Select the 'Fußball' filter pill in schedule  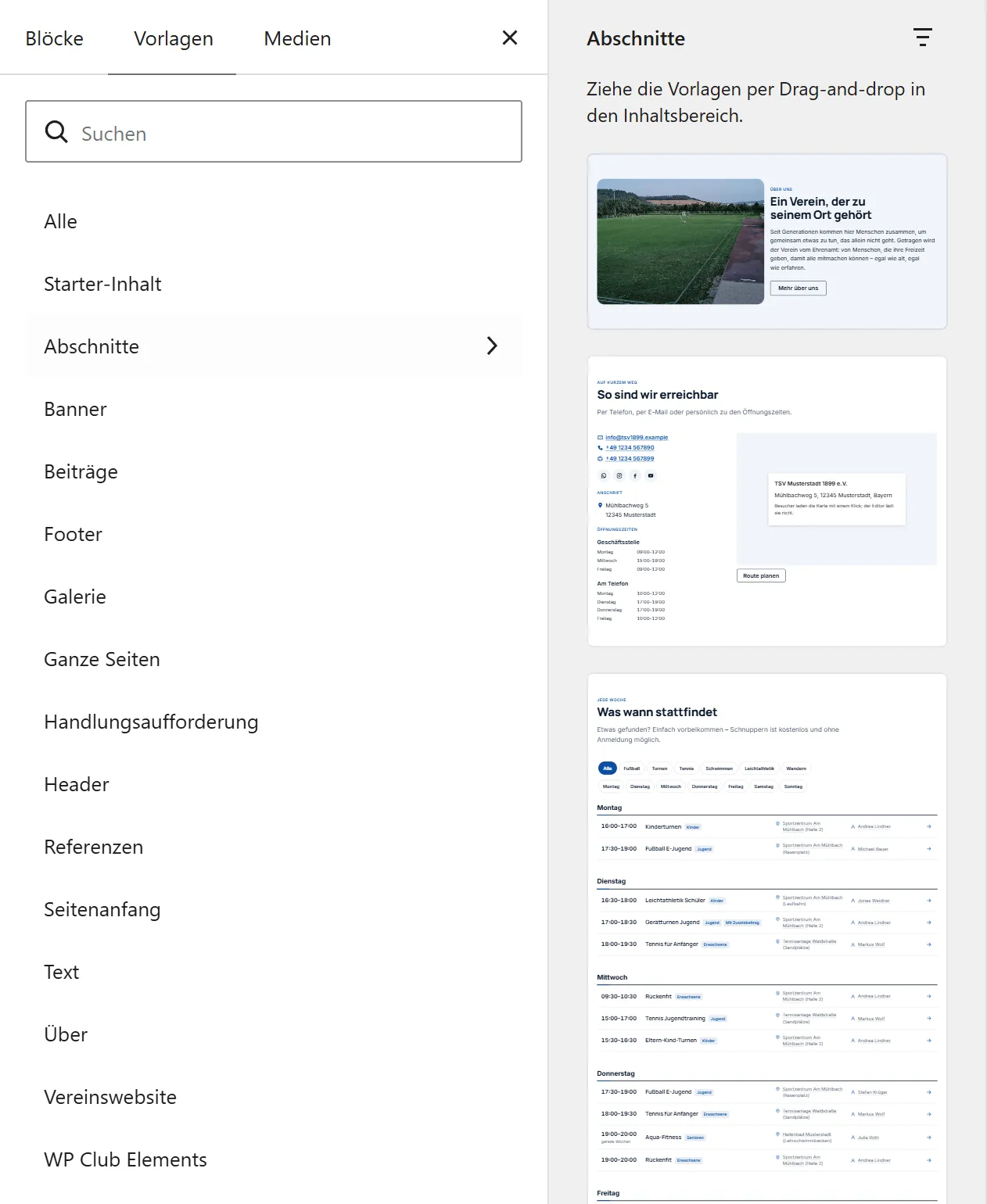pos(632,769)
